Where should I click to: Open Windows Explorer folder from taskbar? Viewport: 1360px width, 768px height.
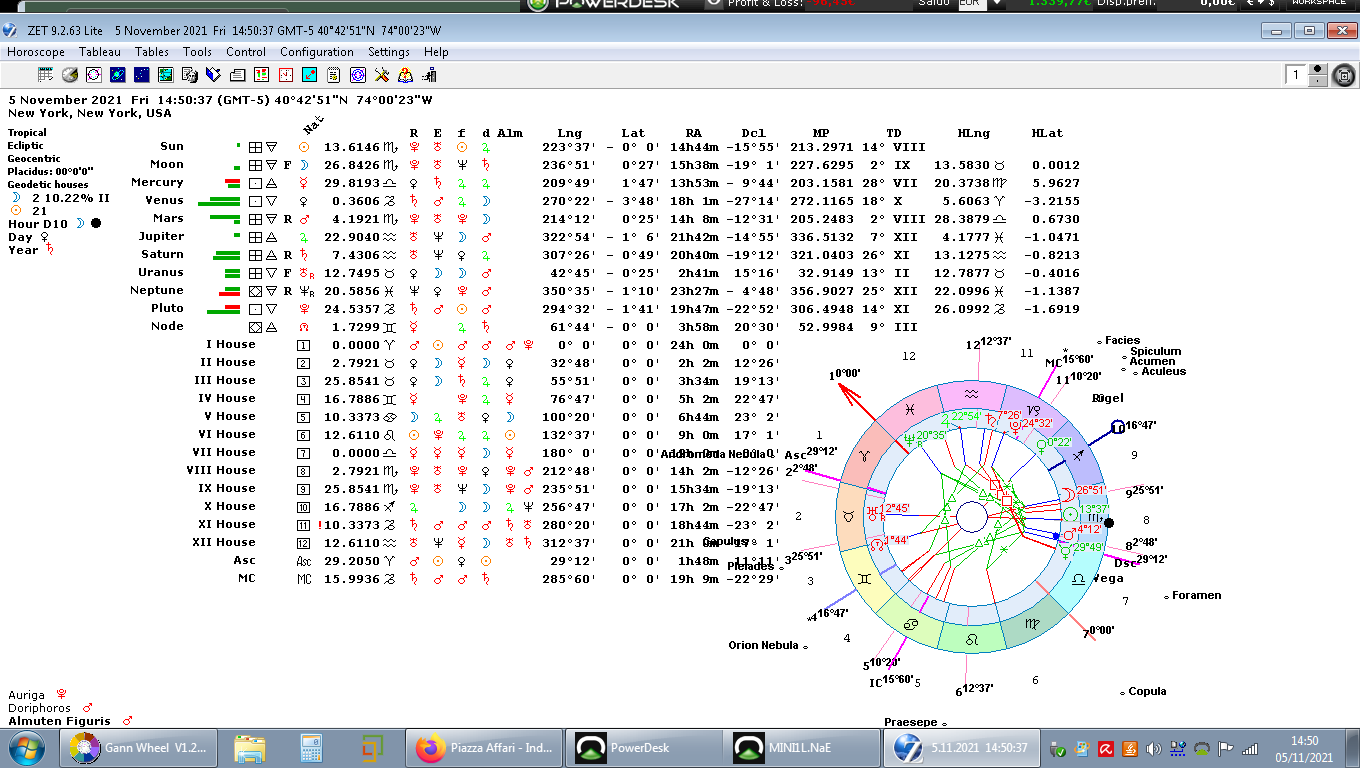(249, 748)
